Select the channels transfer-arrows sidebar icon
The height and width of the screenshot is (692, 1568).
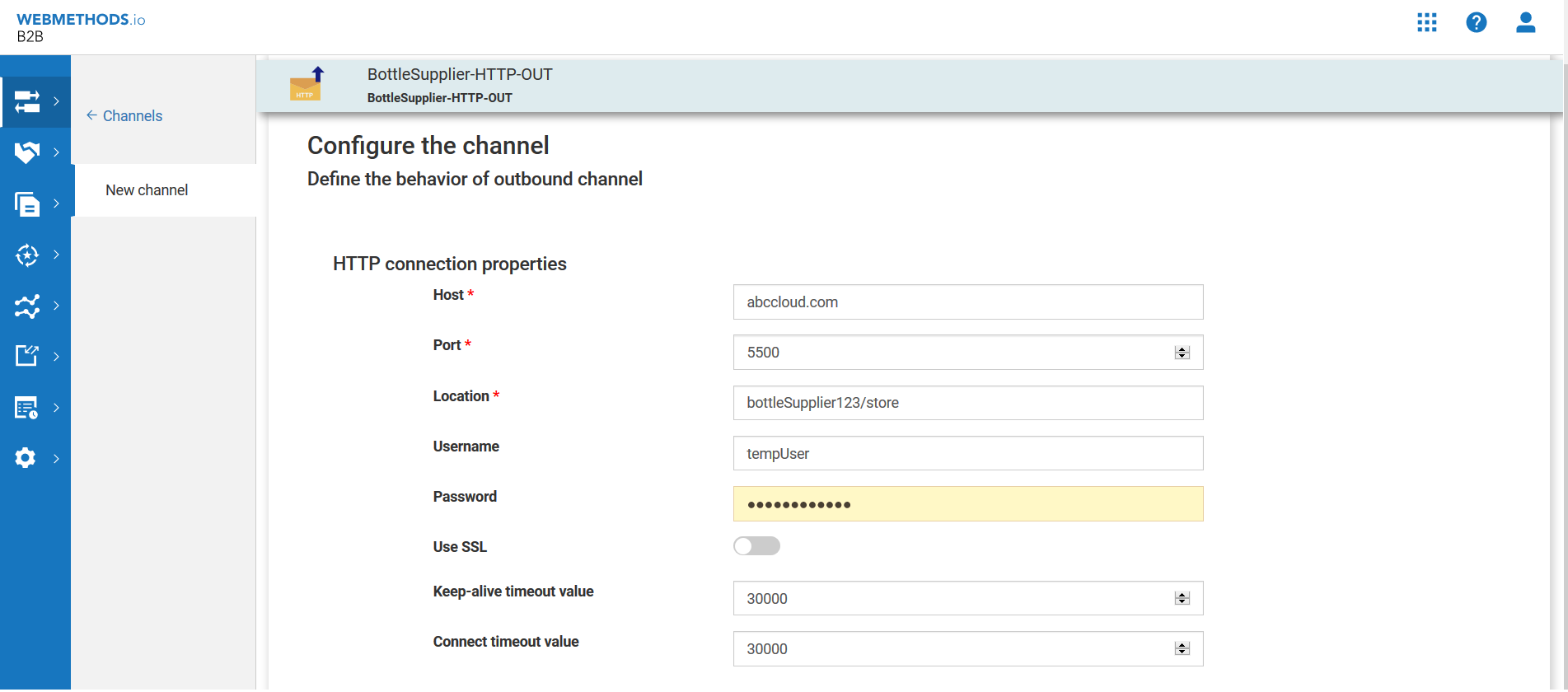tap(27, 101)
